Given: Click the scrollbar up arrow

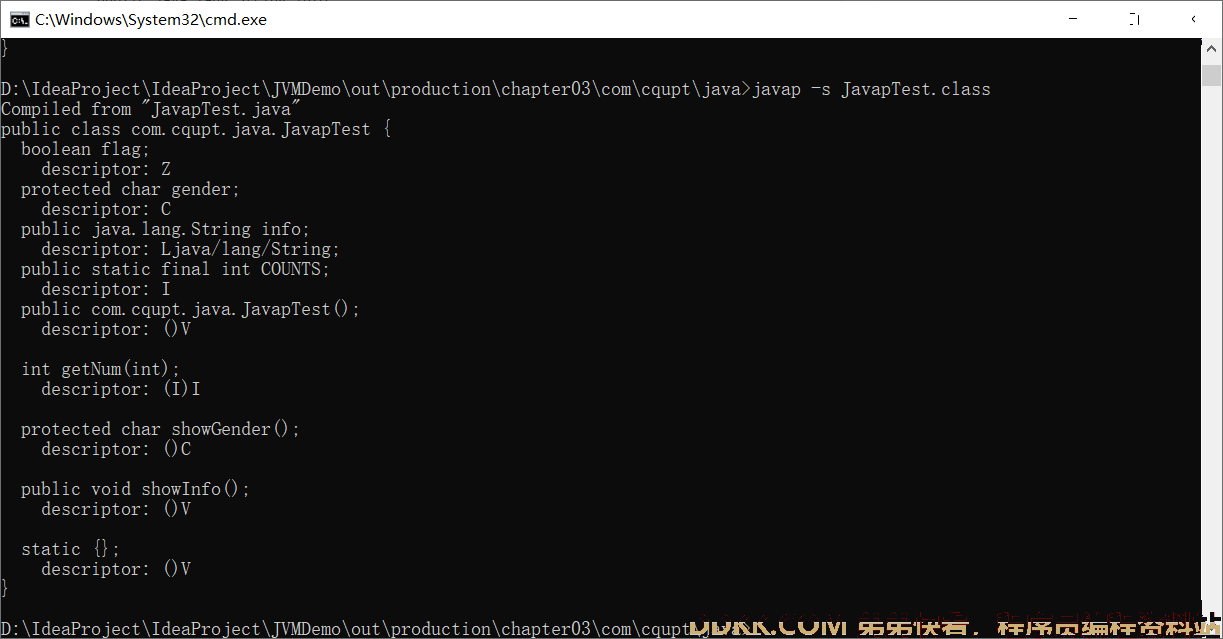Looking at the screenshot, I should pyautogui.click(x=1212, y=48).
